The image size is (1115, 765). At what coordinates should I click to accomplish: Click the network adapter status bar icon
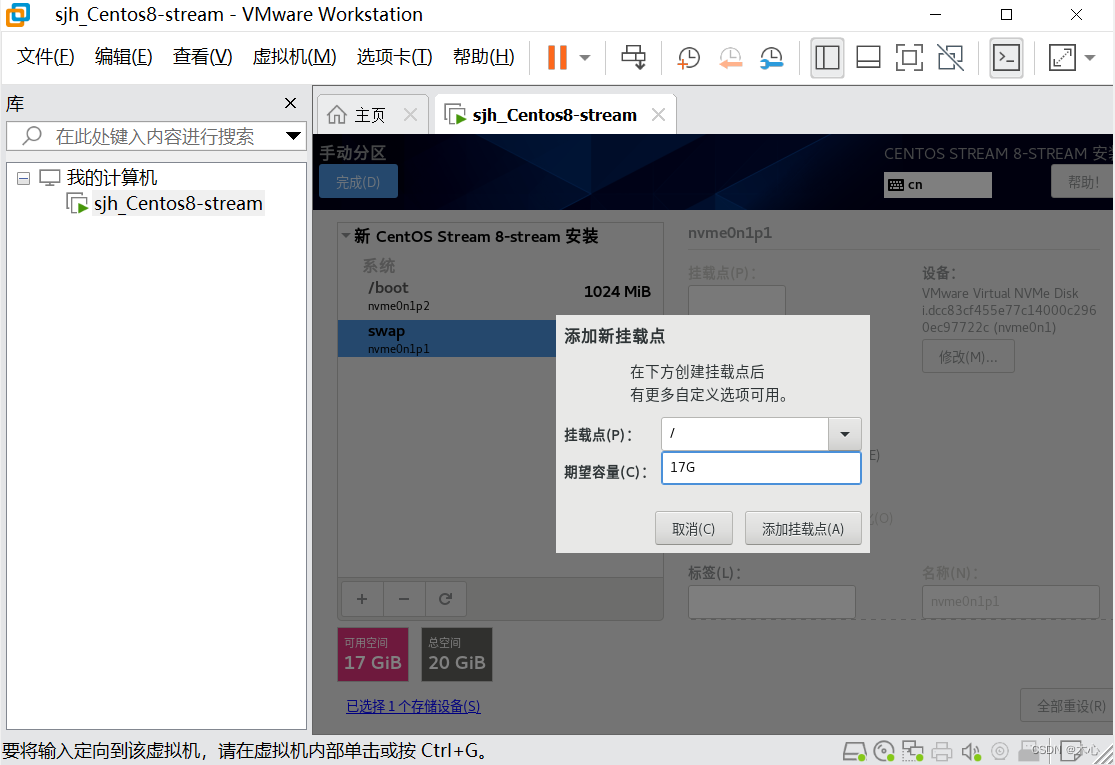(x=912, y=751)
